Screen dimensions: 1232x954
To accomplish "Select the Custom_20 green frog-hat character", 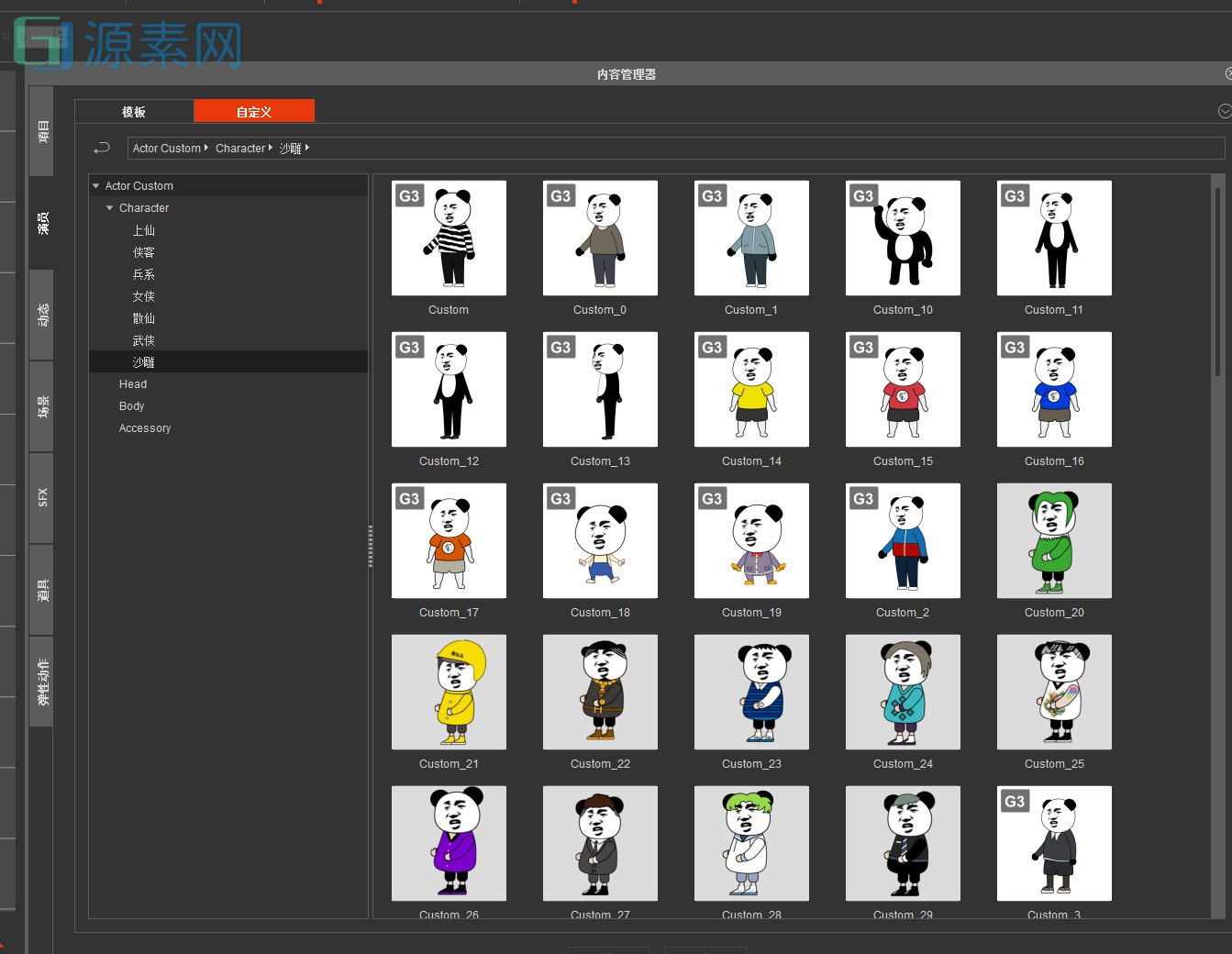I will pyautogui.click(x=1054, y=540).
